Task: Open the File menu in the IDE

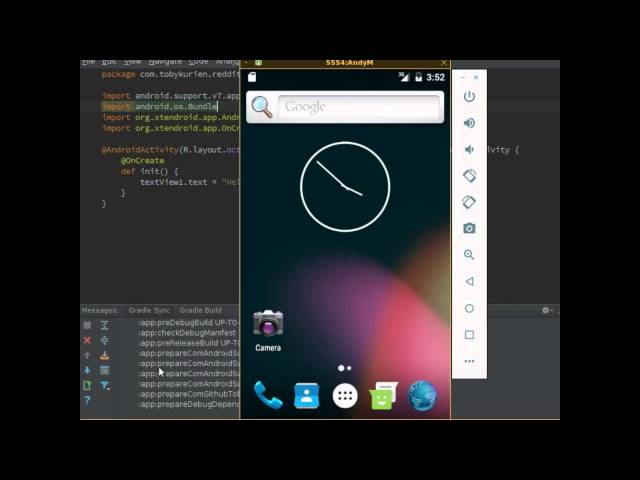Action: tap(88, 62)
